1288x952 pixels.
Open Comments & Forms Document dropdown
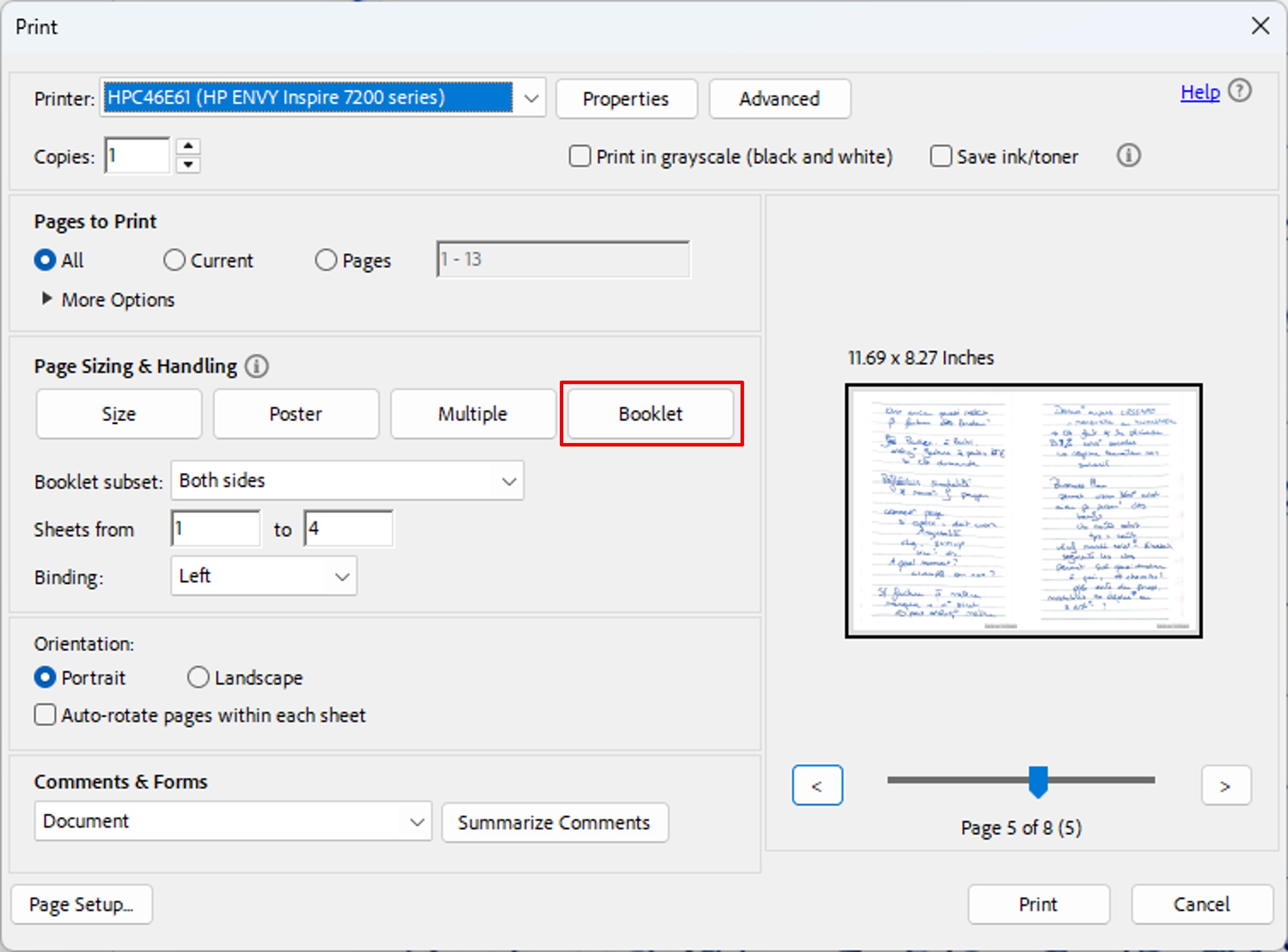point(233,821)
